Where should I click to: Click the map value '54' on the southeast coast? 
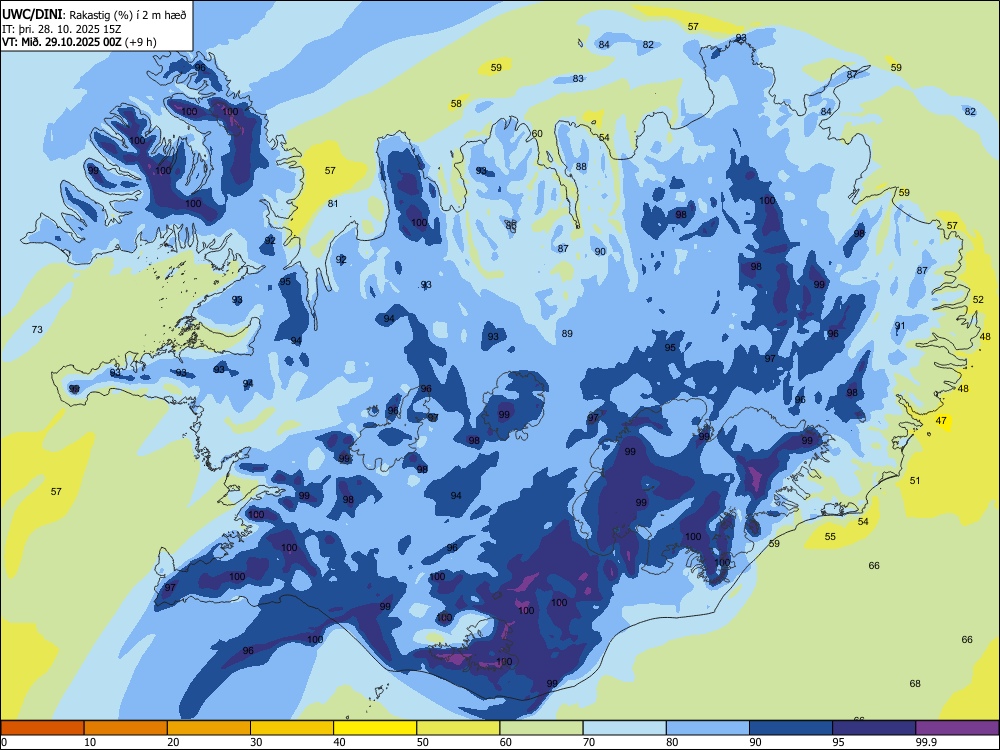863,521
